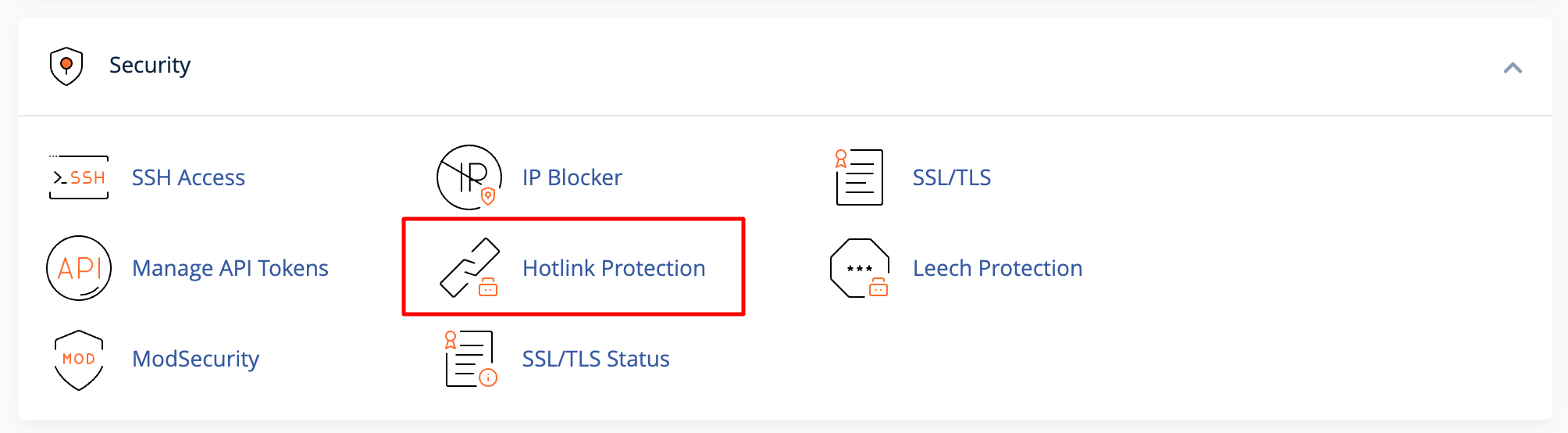Open the Manage API Tokens link
This screenshot has width=1568, height=433.
tap(230, 268)
